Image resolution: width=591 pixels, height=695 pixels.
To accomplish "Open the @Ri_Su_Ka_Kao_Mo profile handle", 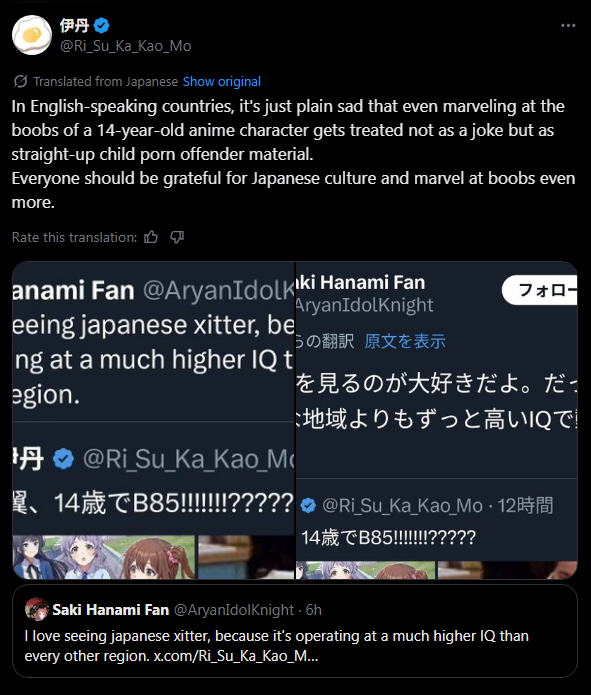I will click(x=125, y=46).
